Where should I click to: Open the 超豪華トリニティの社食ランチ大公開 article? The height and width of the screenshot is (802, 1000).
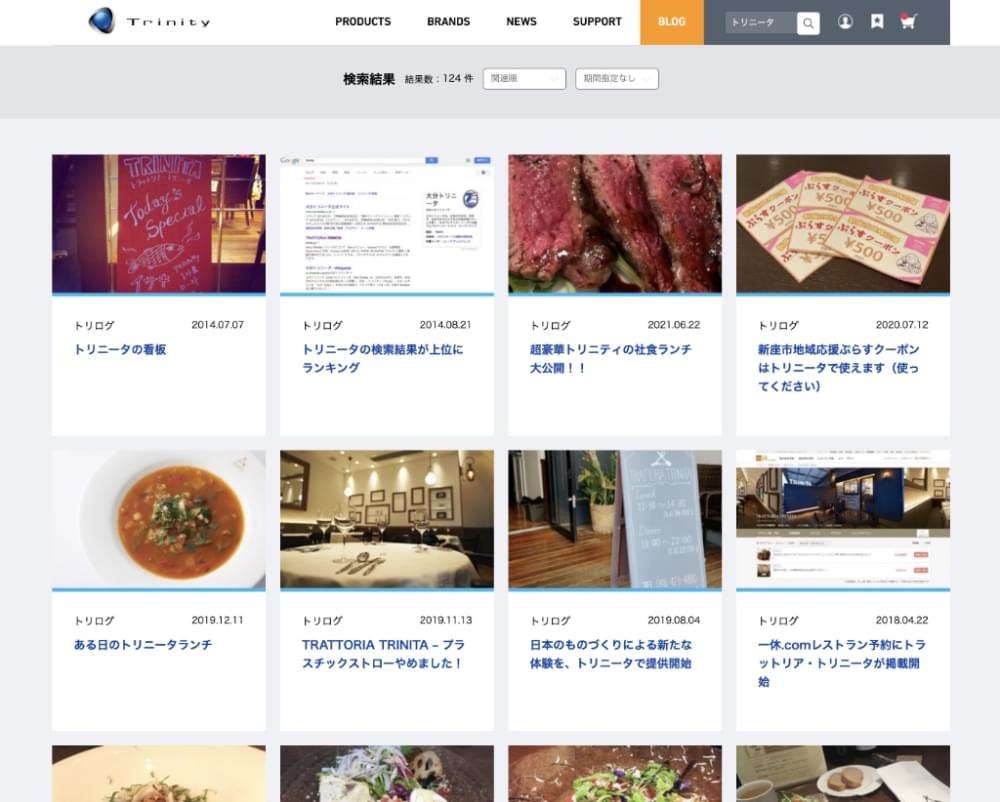(x=610, y=359)
